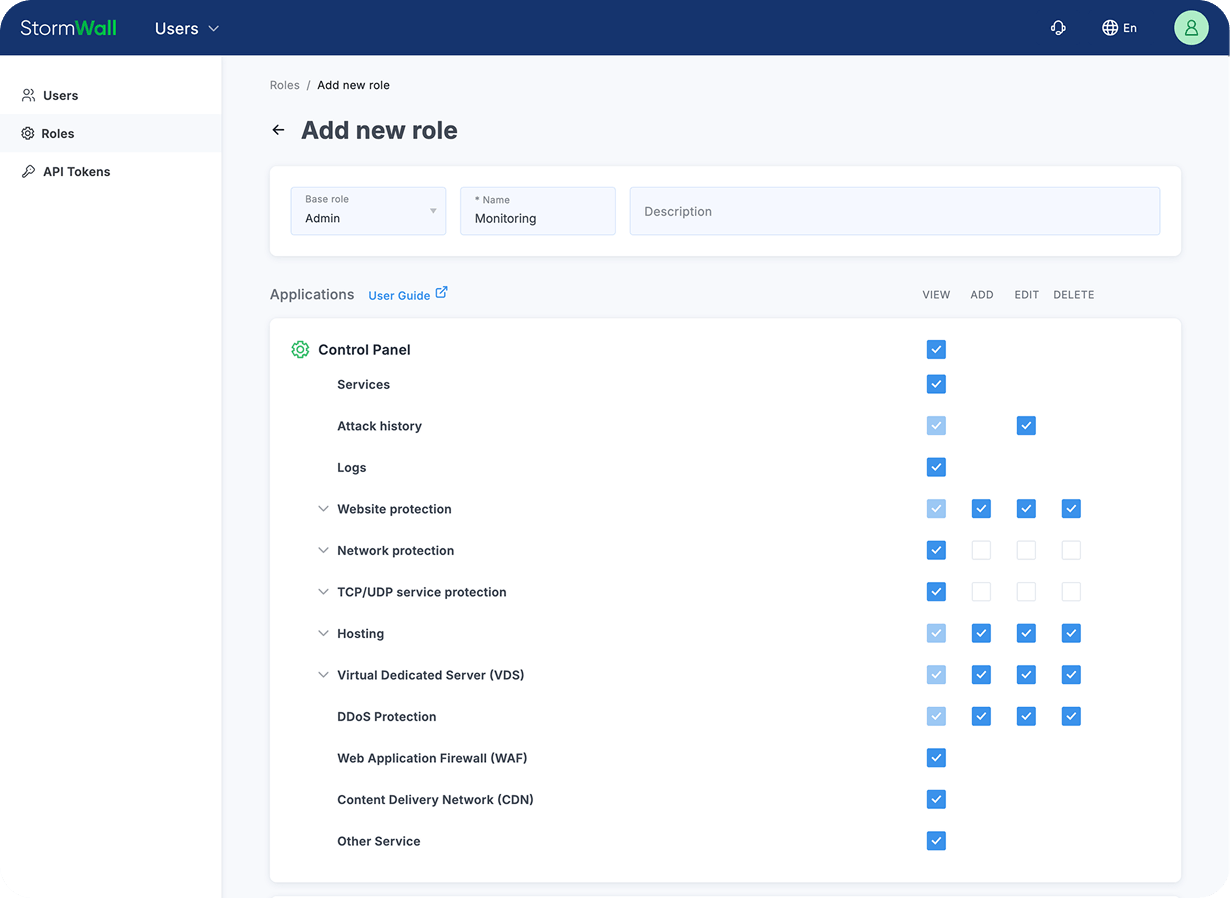Image resolution: width=1230 pixels, height=898 pixels.
Task: Toggle Web Application Firewall VIEW checkbox
Action: 936,758
